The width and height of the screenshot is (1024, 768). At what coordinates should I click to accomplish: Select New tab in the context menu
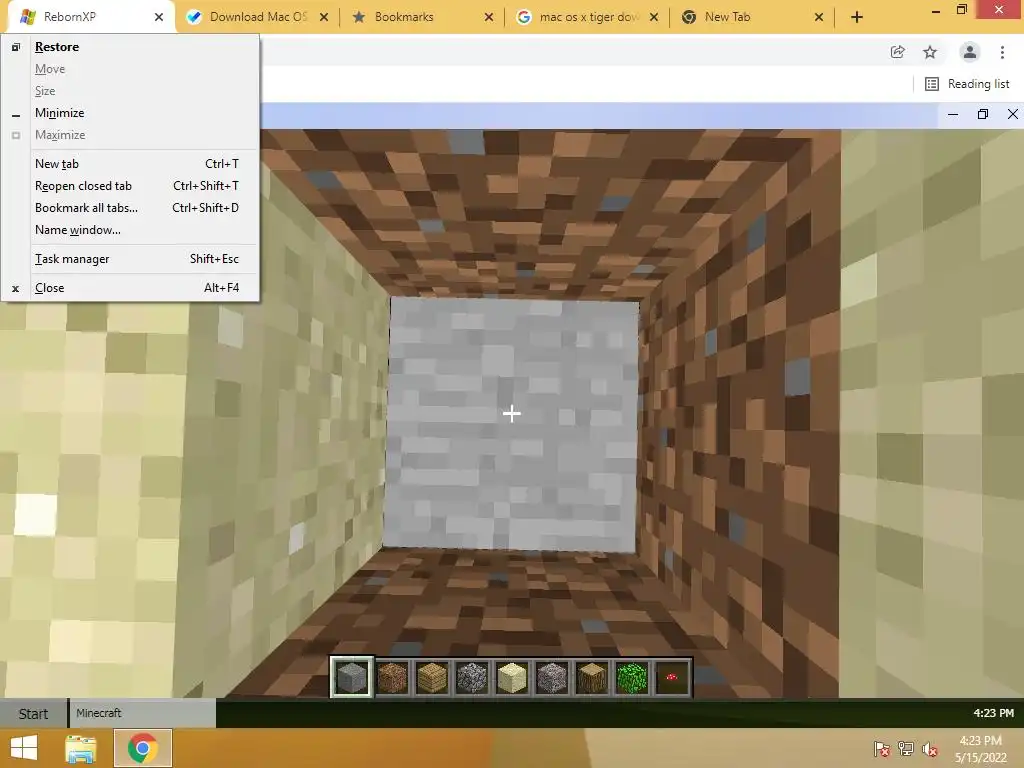(130, 164)
